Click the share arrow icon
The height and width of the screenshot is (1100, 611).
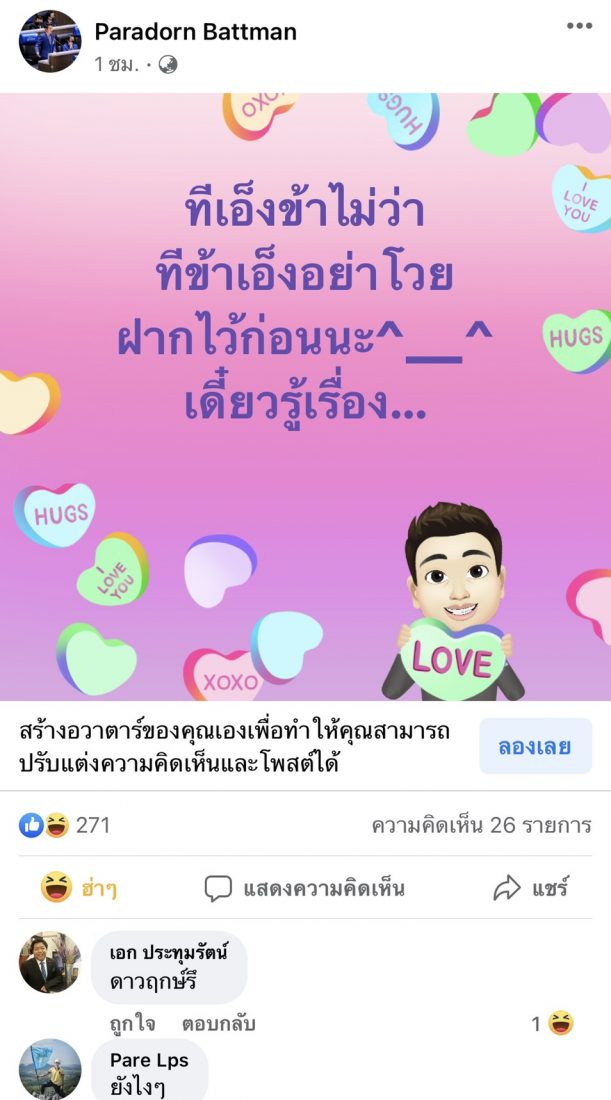click(x=507, y=889)
